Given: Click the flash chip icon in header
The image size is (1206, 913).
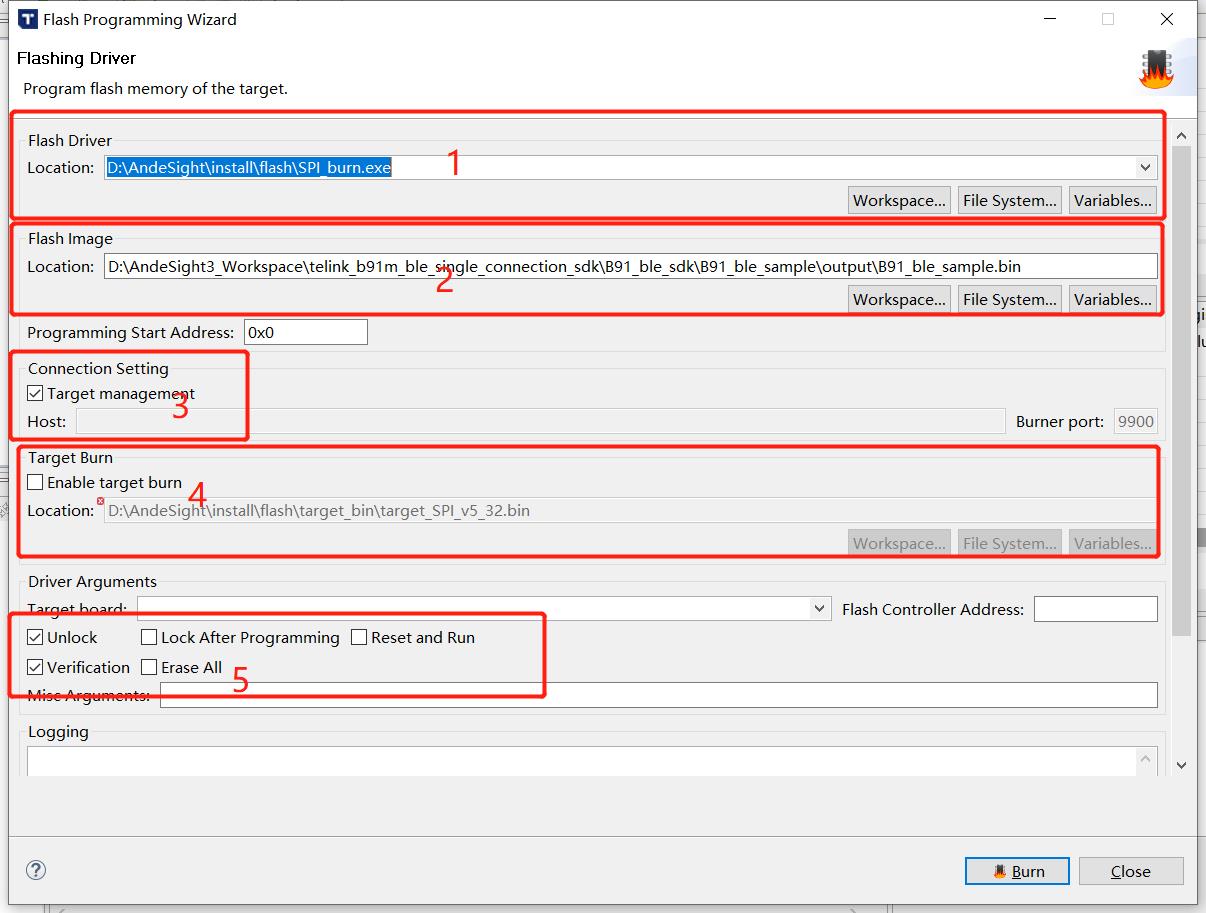Looking at the screenshot, I should pos(1157,69).
